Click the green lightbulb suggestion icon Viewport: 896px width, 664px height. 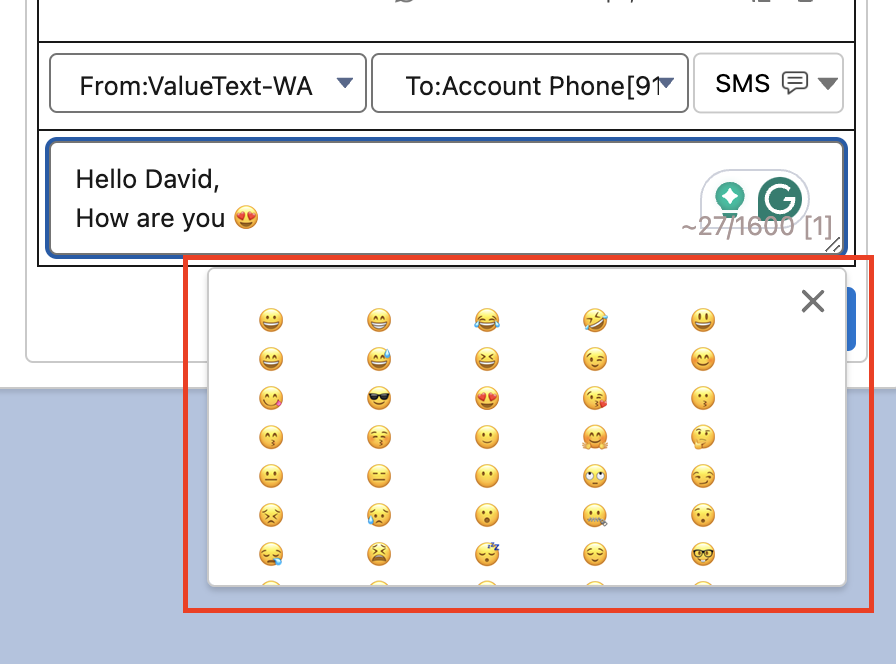point(731,197)
